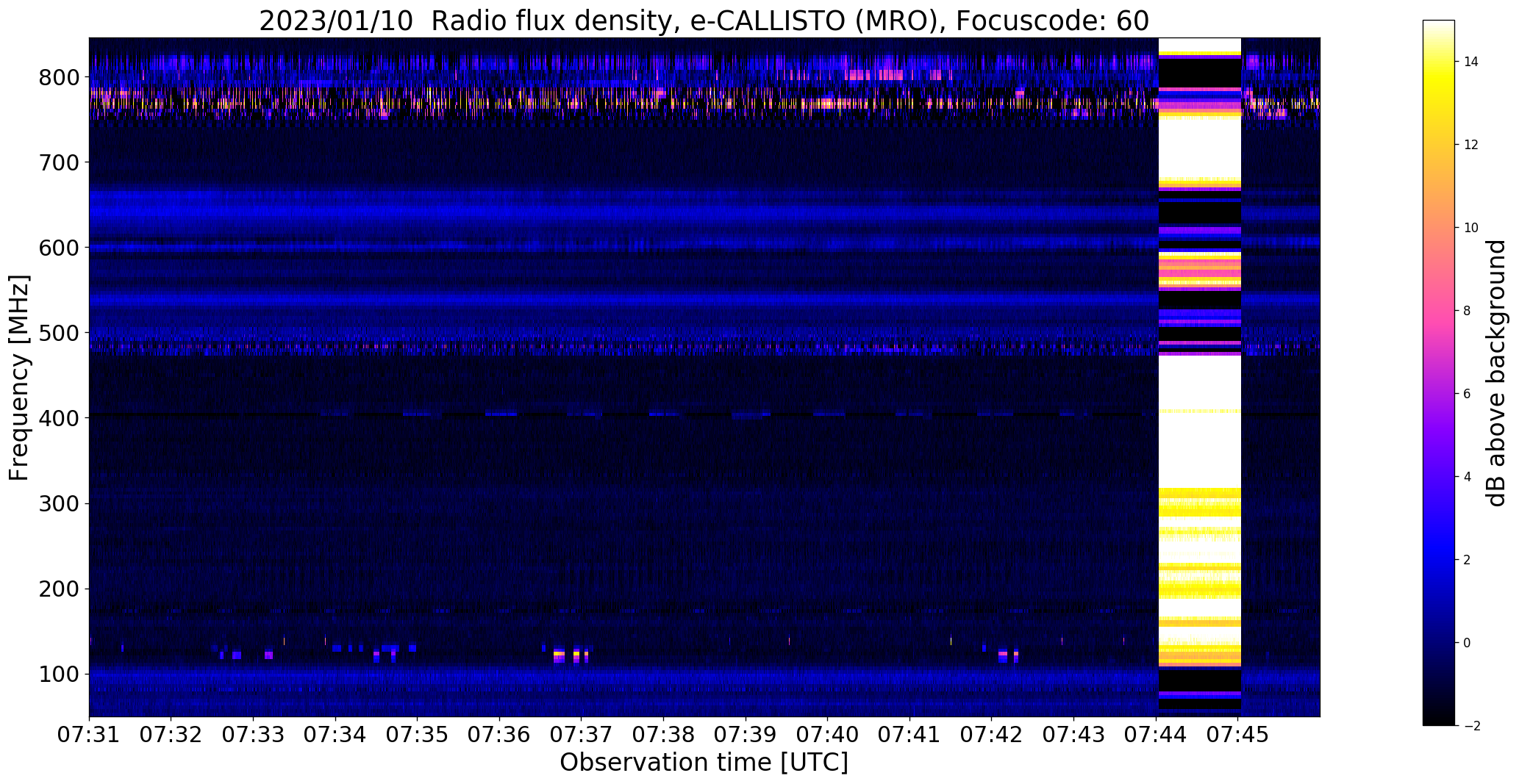1519x784 pixels.
Task: Click the 07:38 time tick label
Action: pyautogui.click(x=664, y=734)
